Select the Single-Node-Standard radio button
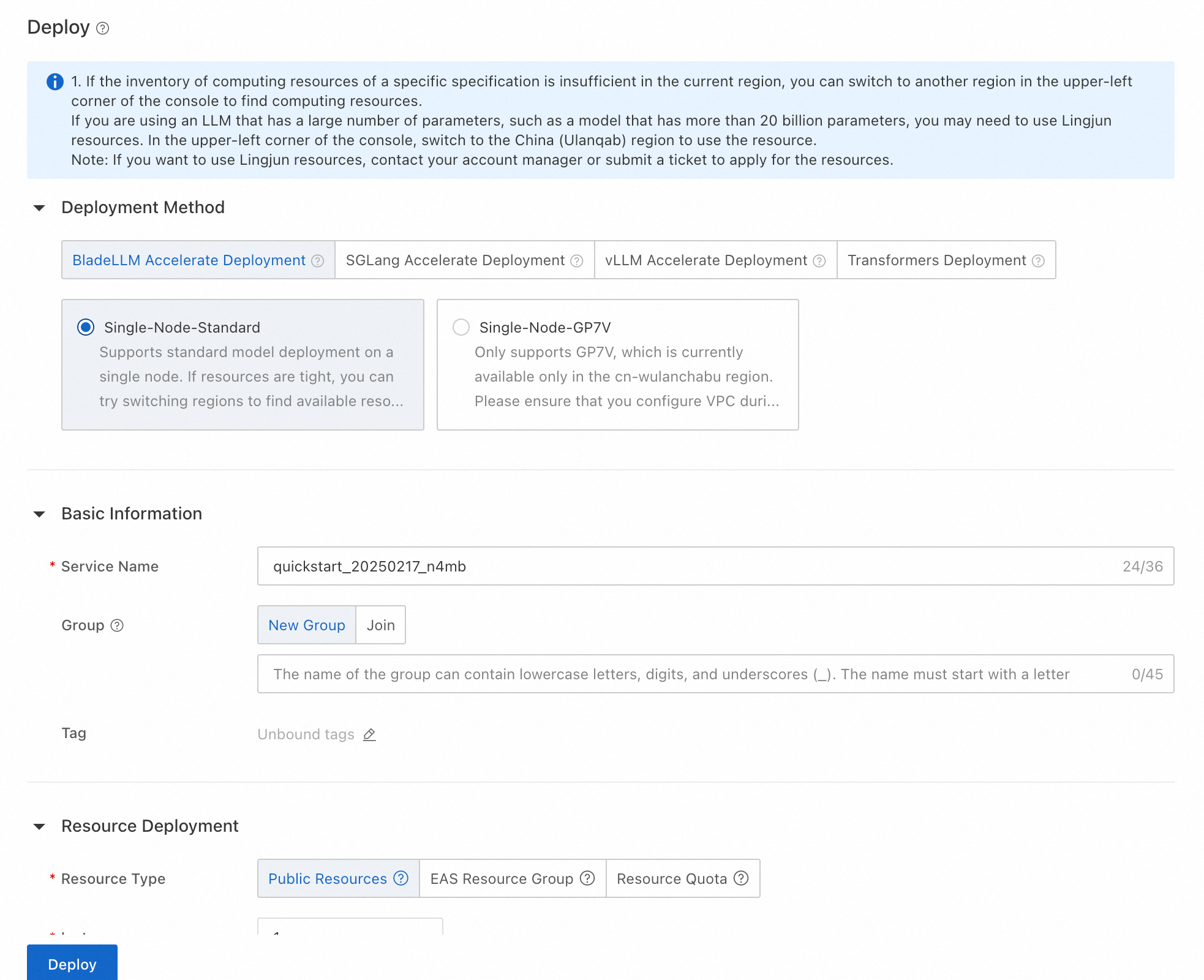 point(86,327)
